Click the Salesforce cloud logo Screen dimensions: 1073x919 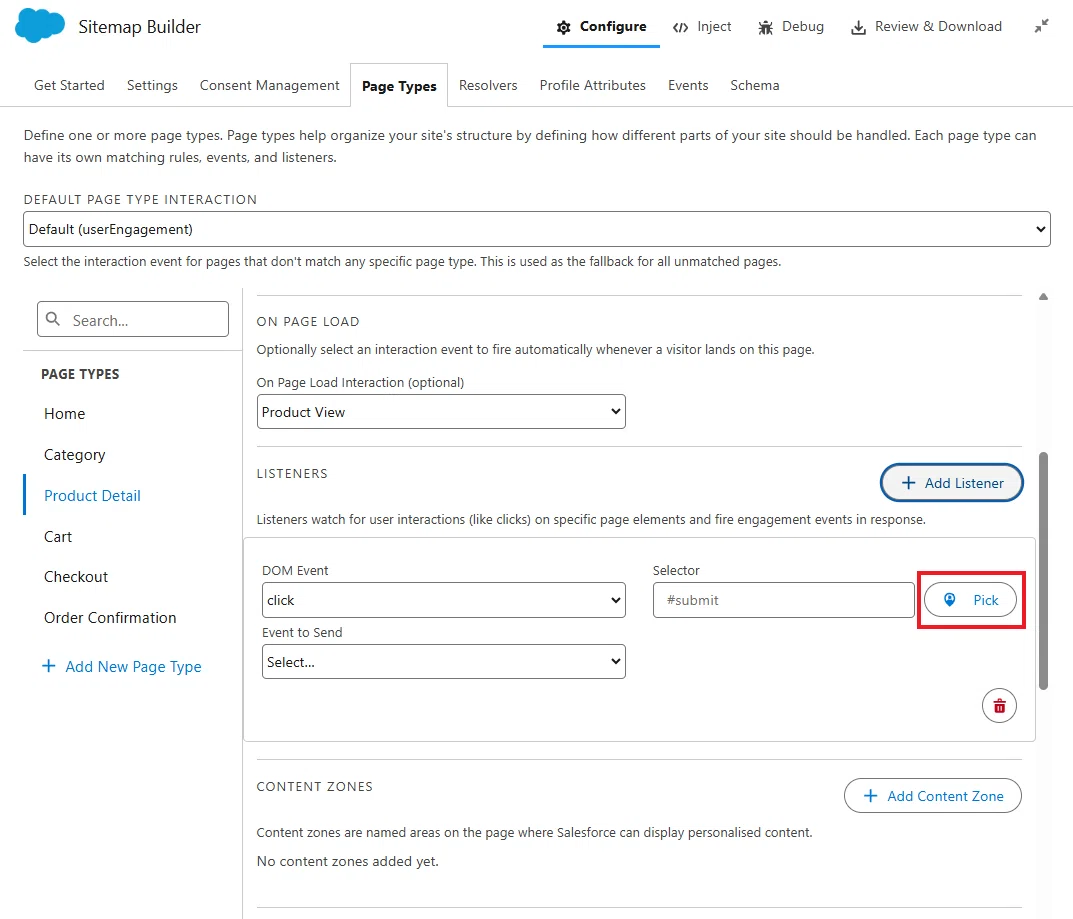[x=40, y=26]
